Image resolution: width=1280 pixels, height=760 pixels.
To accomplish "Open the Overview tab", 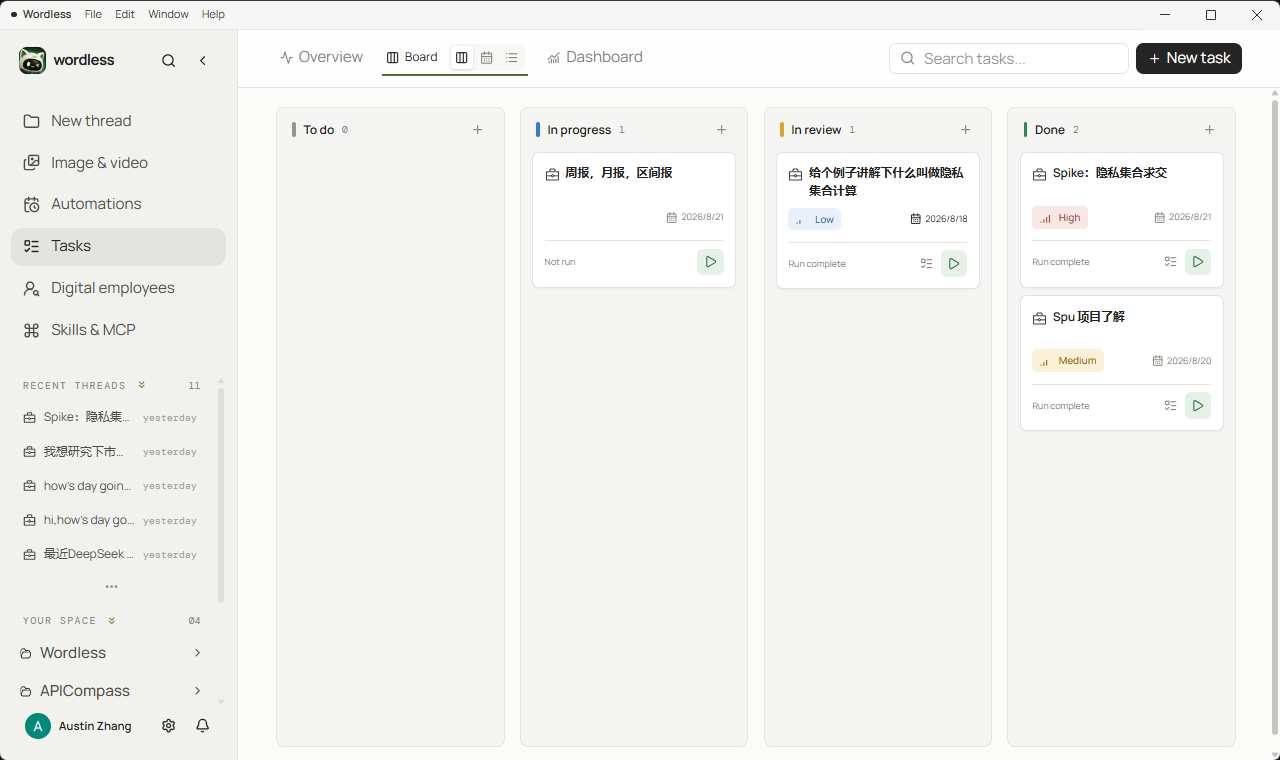I will tap(321, 58).
